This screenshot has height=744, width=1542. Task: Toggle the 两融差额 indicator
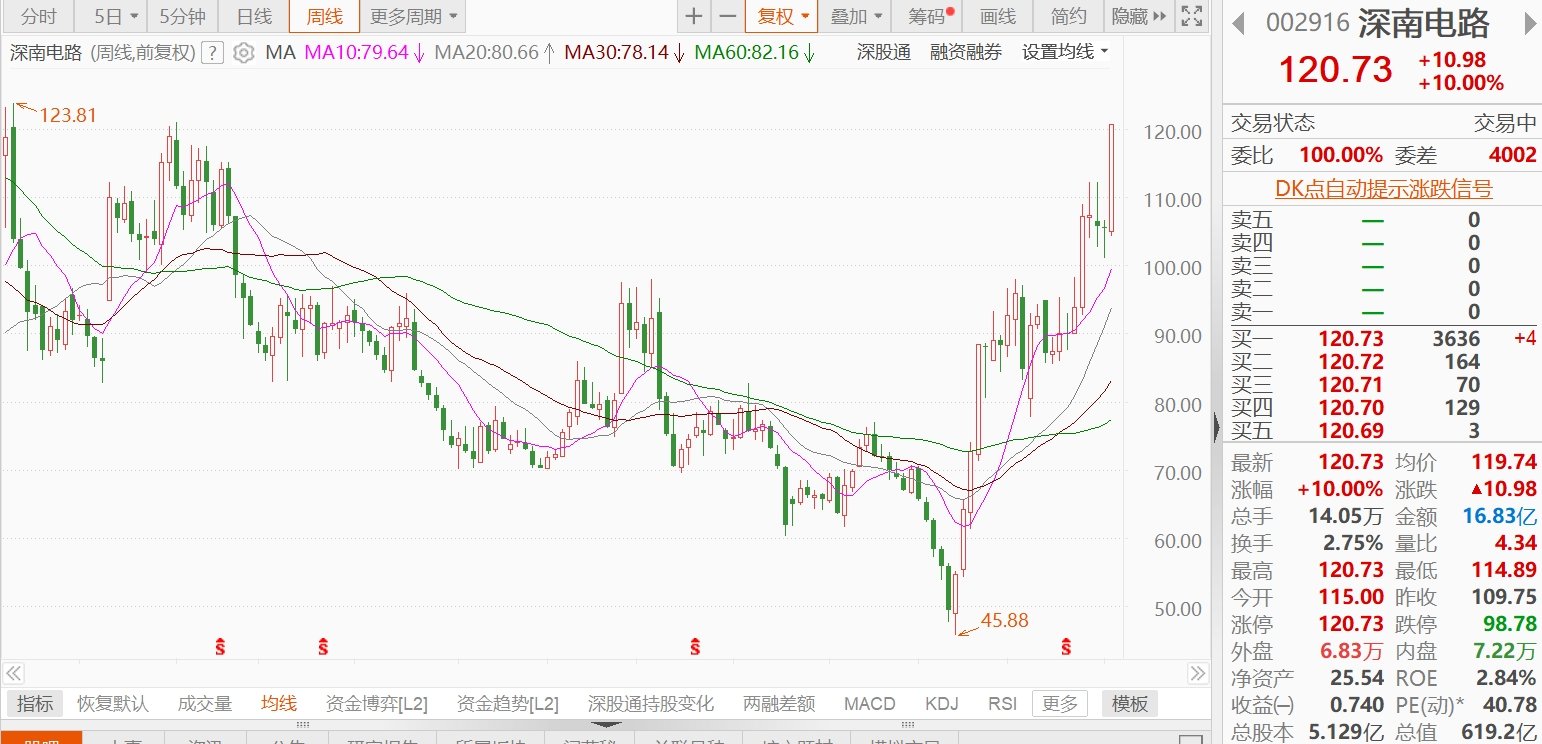pos(779,704)
